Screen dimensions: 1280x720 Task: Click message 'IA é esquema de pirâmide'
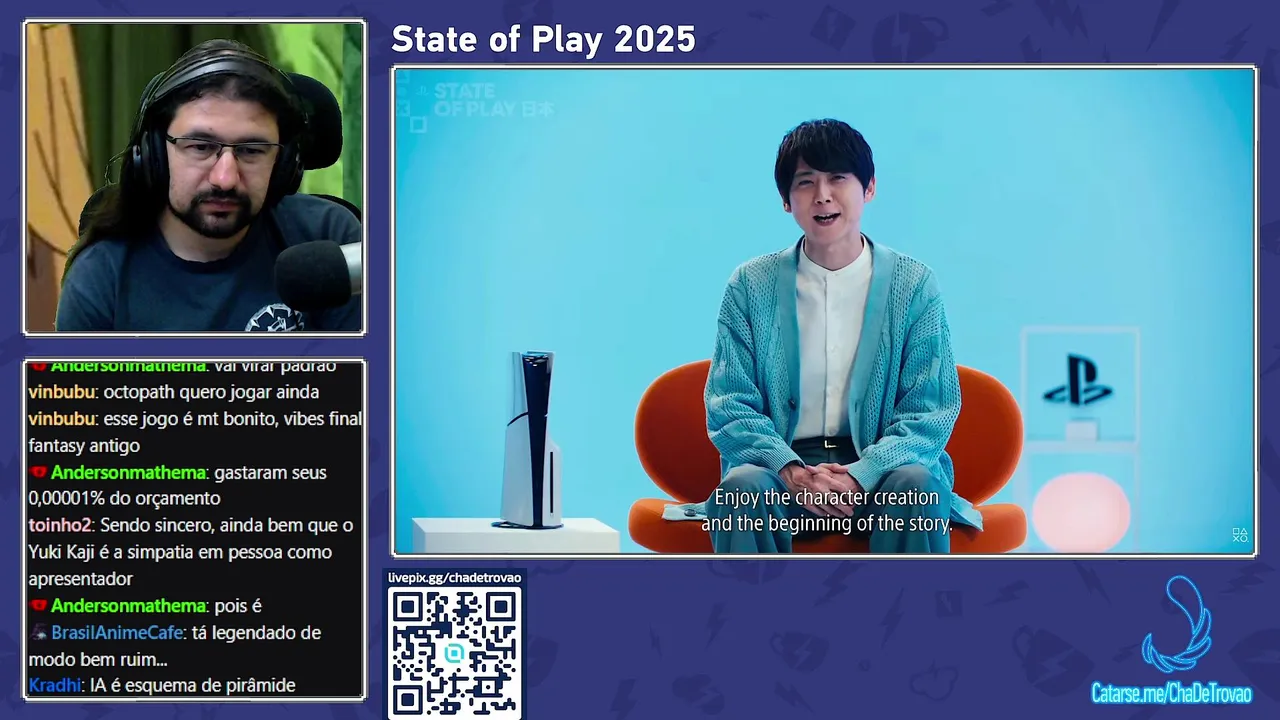coord(192,686)
